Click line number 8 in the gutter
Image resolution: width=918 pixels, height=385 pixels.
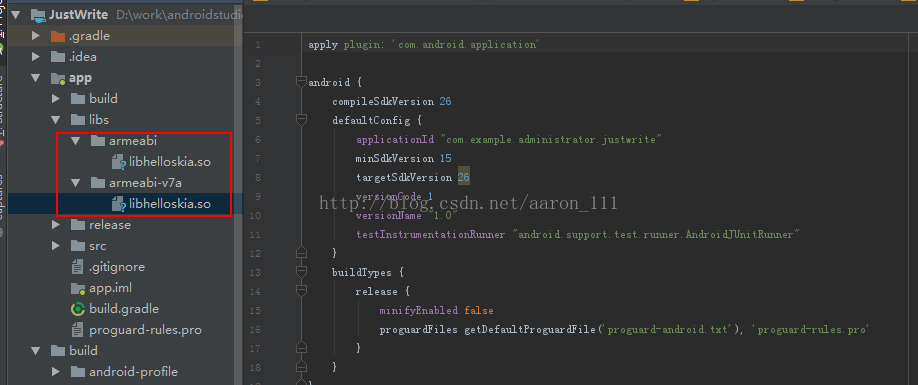tap(258, 177)
